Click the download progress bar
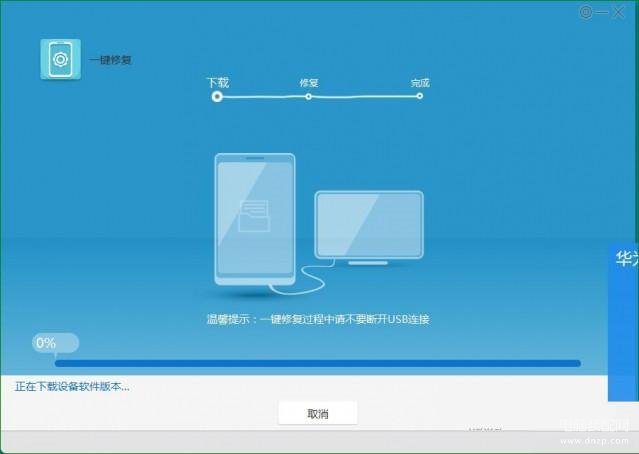 [x=317, y=363]
